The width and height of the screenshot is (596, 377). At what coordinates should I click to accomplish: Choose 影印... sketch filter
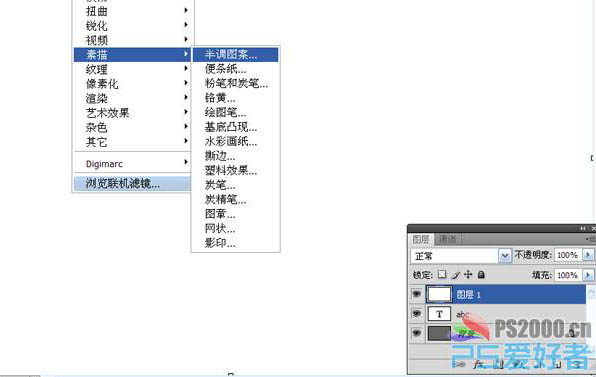click(236, 242)
